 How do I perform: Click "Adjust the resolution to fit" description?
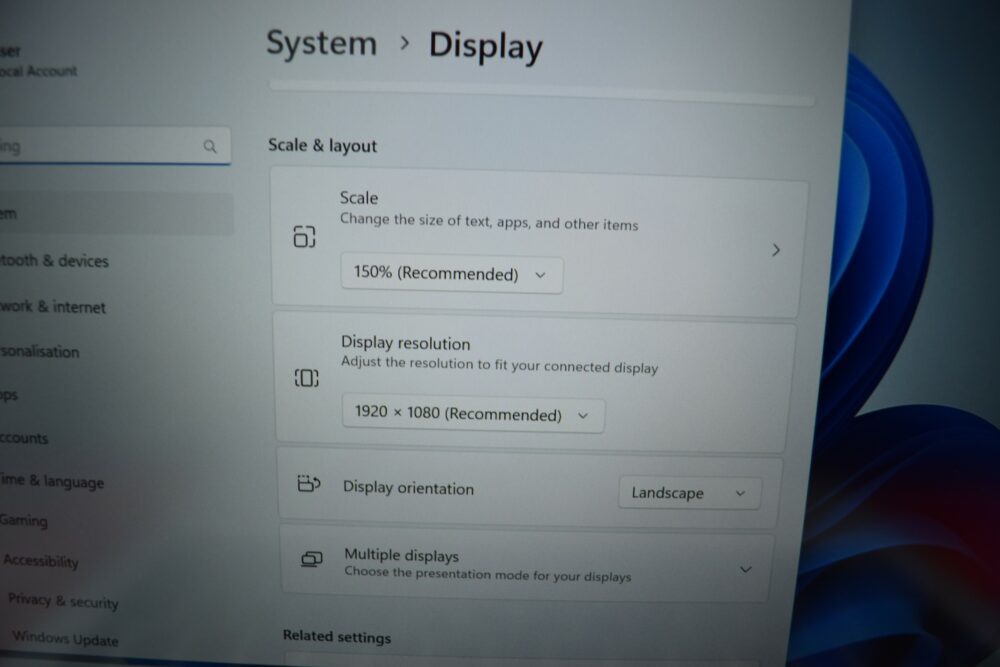pyautogui.click(x=499, y=365)
